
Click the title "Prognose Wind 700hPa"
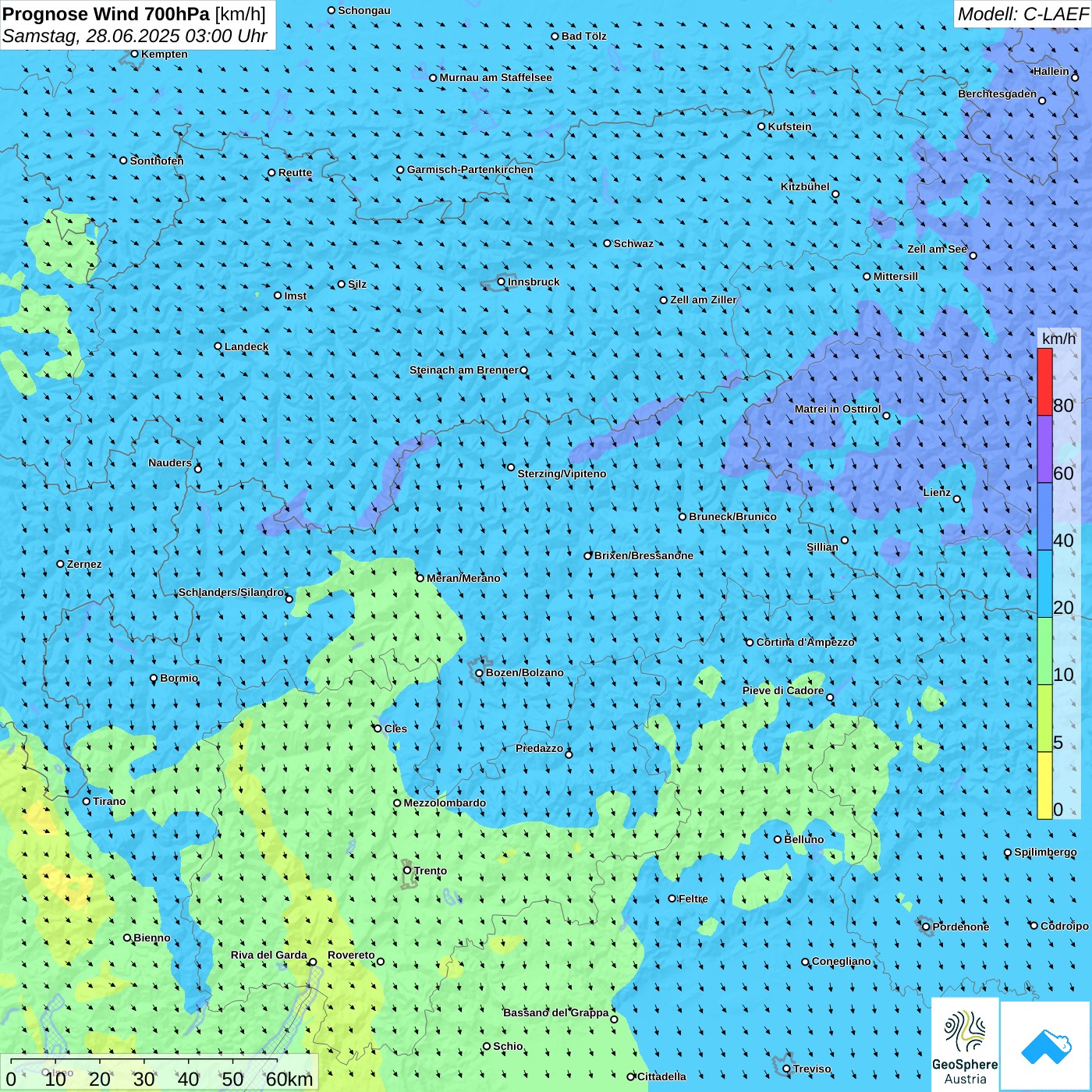coord(106,14)
